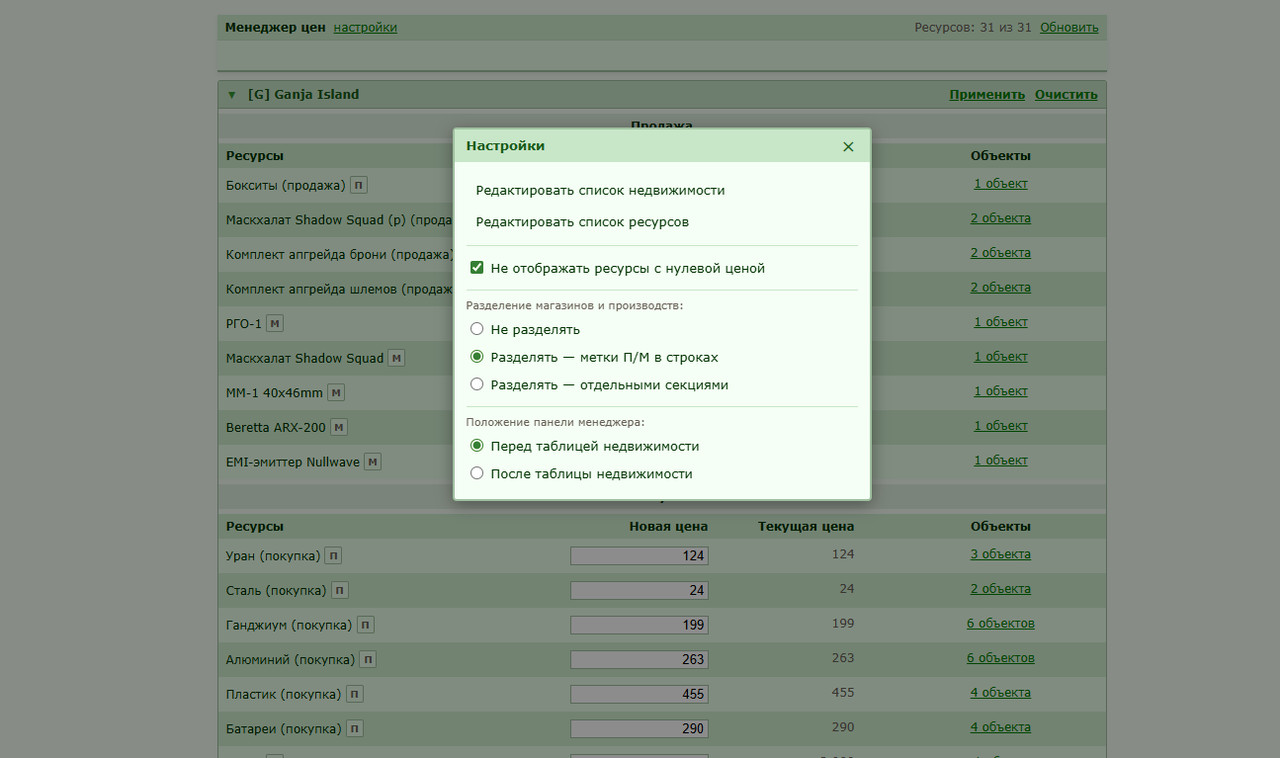1280x758 pixels.
Task: Open Редактировать список недвижимости
Action: (x=600, y=190)
